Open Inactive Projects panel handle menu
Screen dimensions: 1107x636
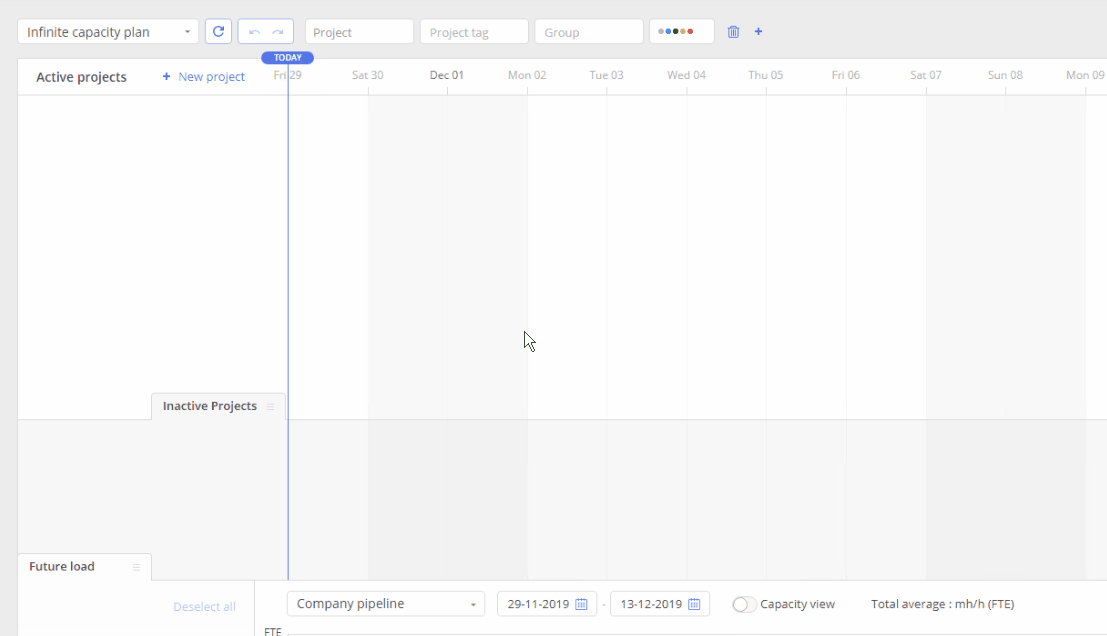coord(270,407)
